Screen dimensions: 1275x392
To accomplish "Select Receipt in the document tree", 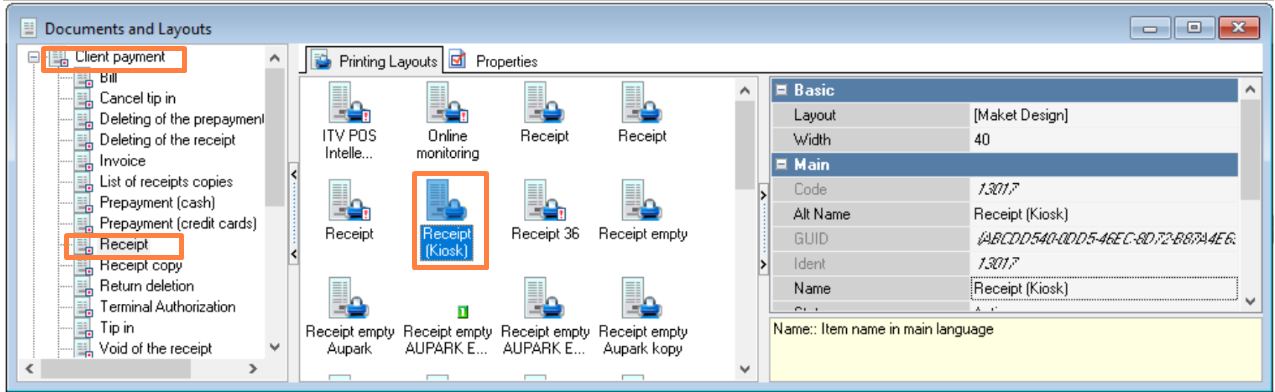I will pyautogui.click(x=124, y=244).
